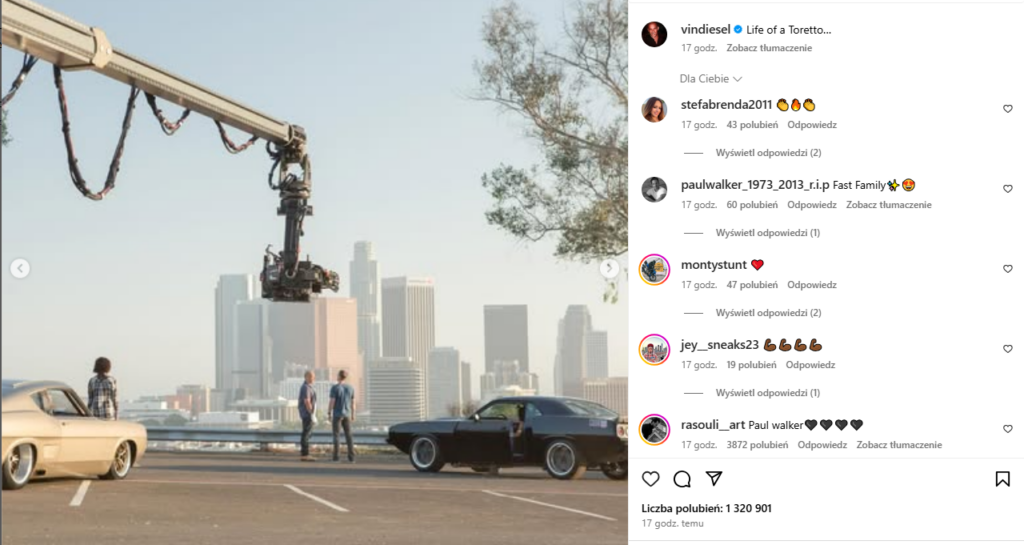Open the comment bubble icon

[x=682, y=479]
